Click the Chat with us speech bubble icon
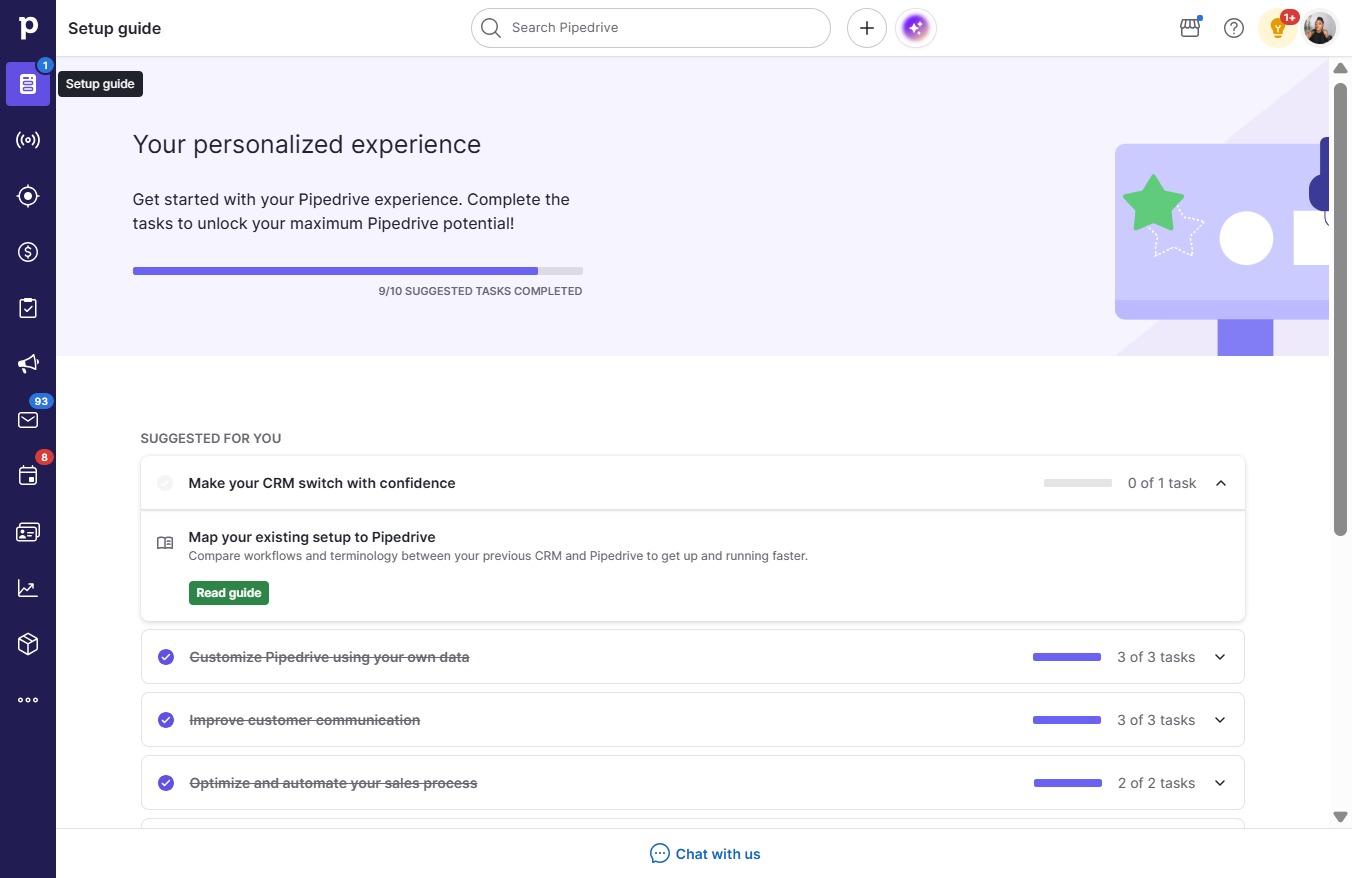The height and width of the screenshot is (878, 1352). point(660,853)
